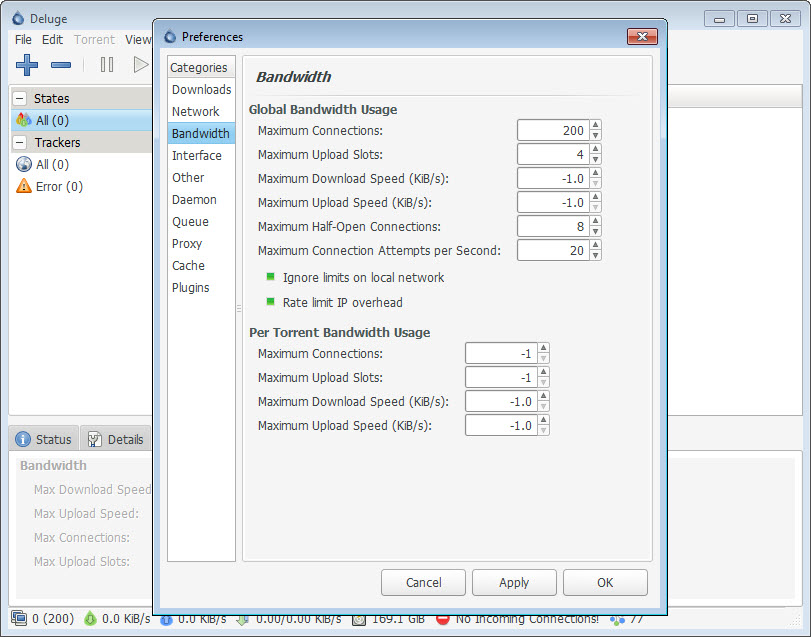
Task: Click per-torrent Maximum Upload Speed field
Action: click(x=501, y=425)
